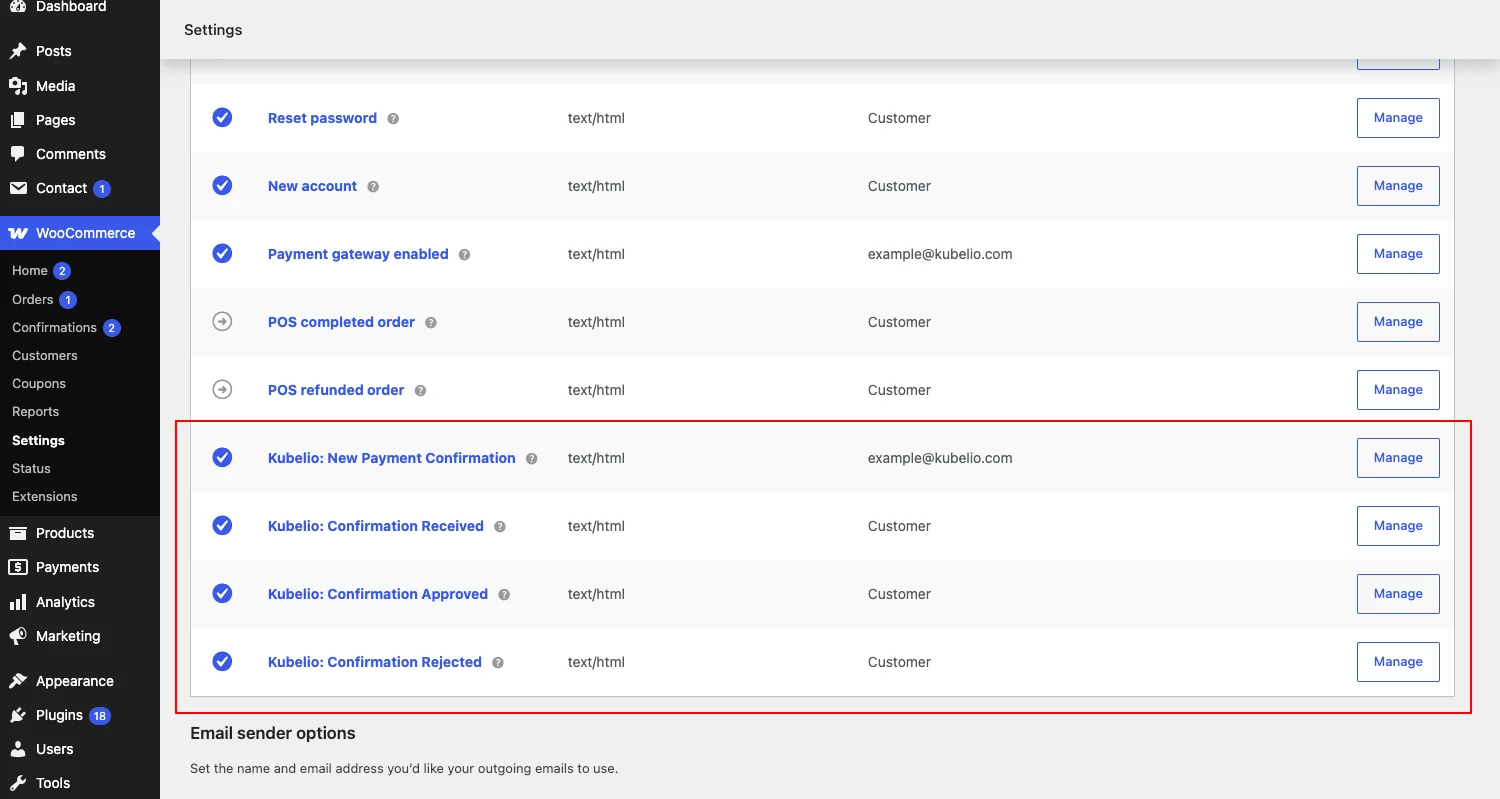The width and height of the screenshot is (1500, 799).
Task: Open the New account email link
Action: 312,186
